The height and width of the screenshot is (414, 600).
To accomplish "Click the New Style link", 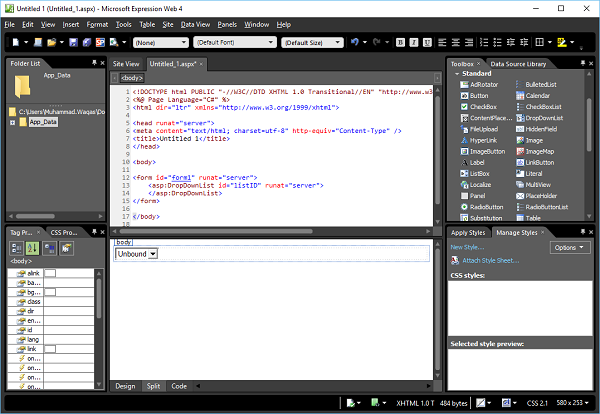I will (x=467, y=247).
